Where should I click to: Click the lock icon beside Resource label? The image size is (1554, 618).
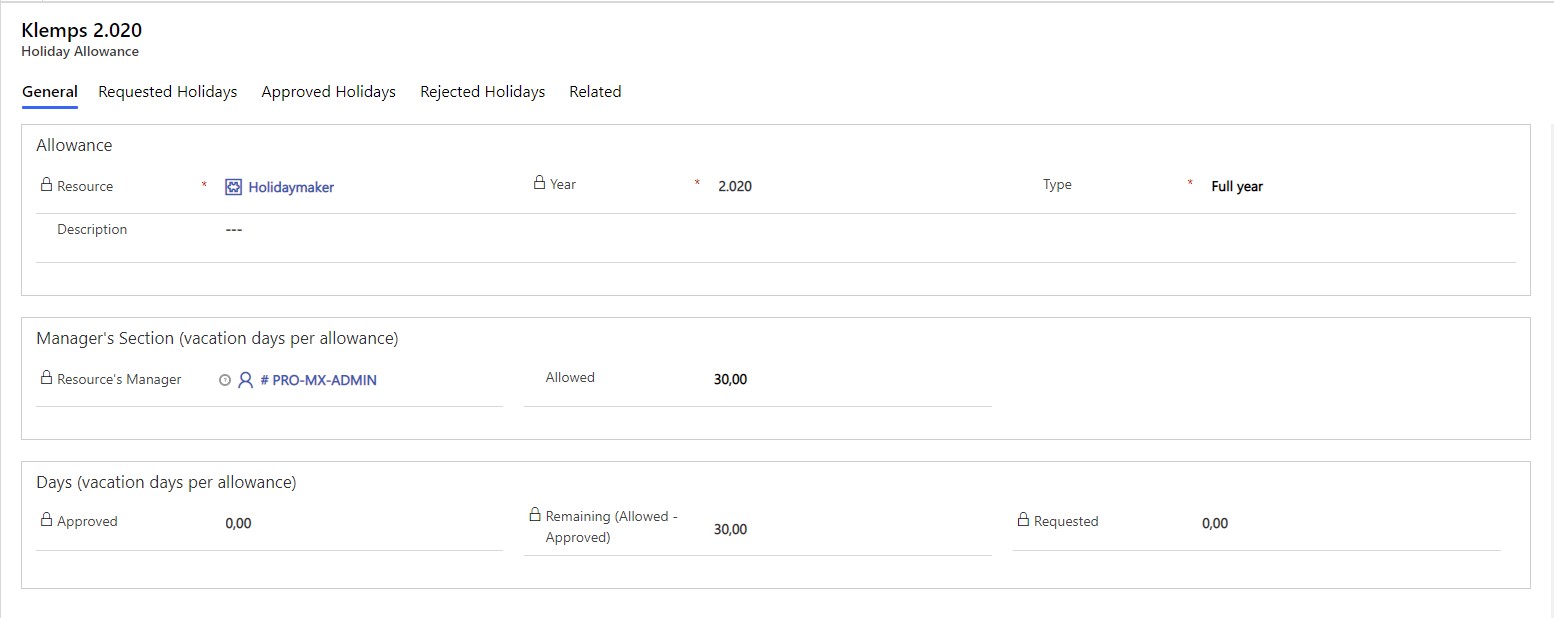click(x=46, y=185)
